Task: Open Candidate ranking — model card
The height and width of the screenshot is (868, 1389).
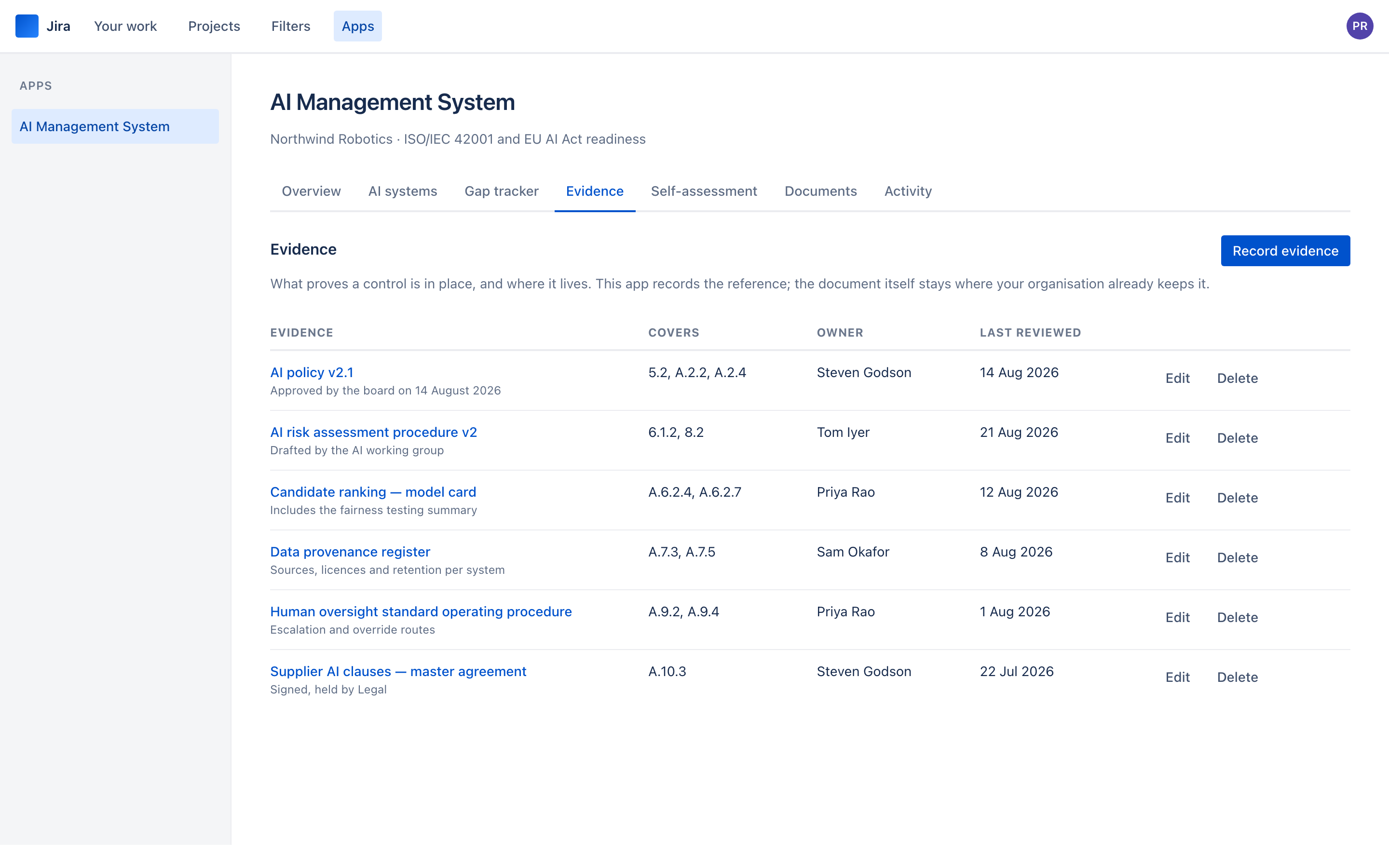Action: tap(373, 492)
